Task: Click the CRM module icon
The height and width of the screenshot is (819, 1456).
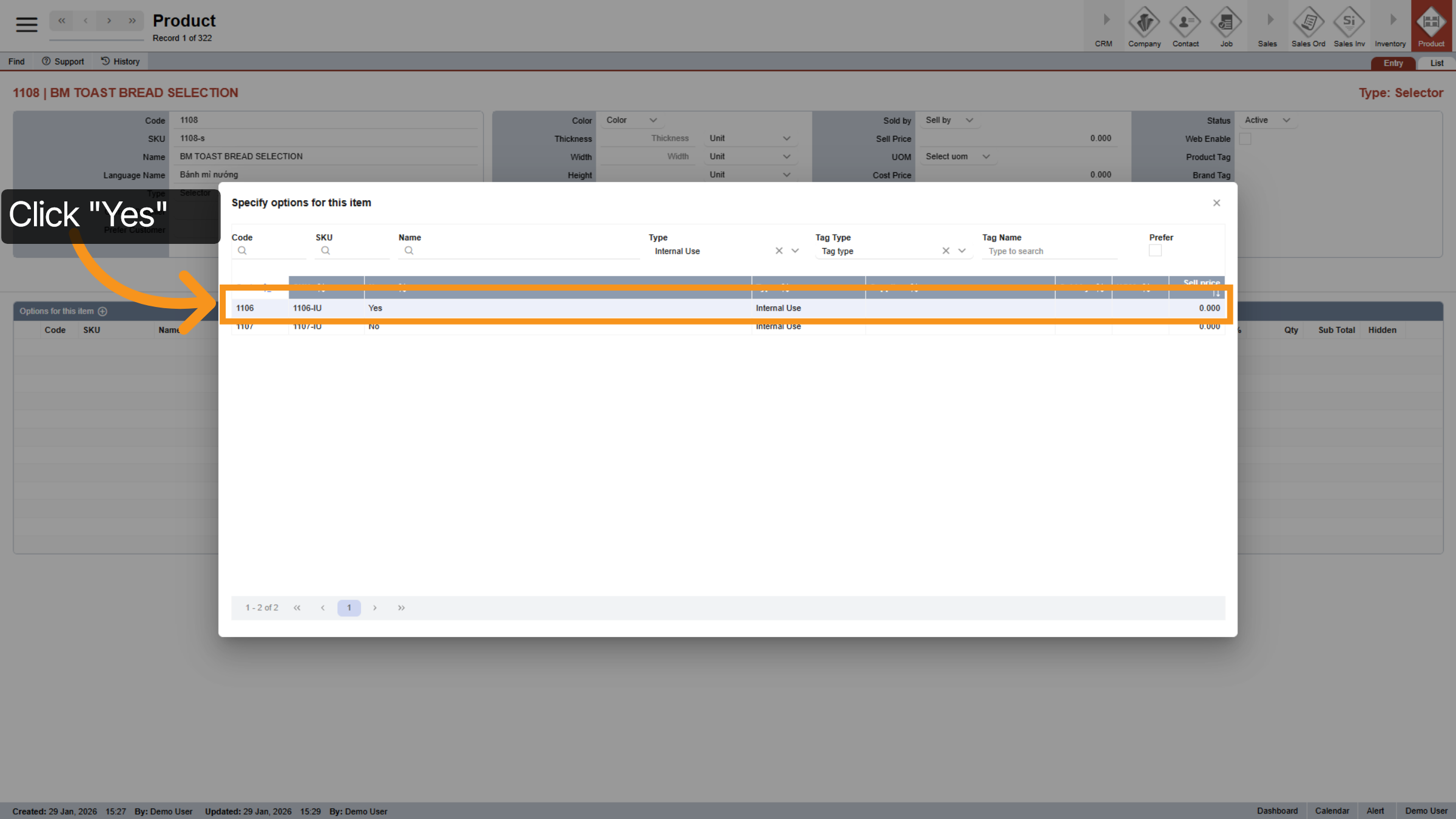Action: (x=1104, y=25)
